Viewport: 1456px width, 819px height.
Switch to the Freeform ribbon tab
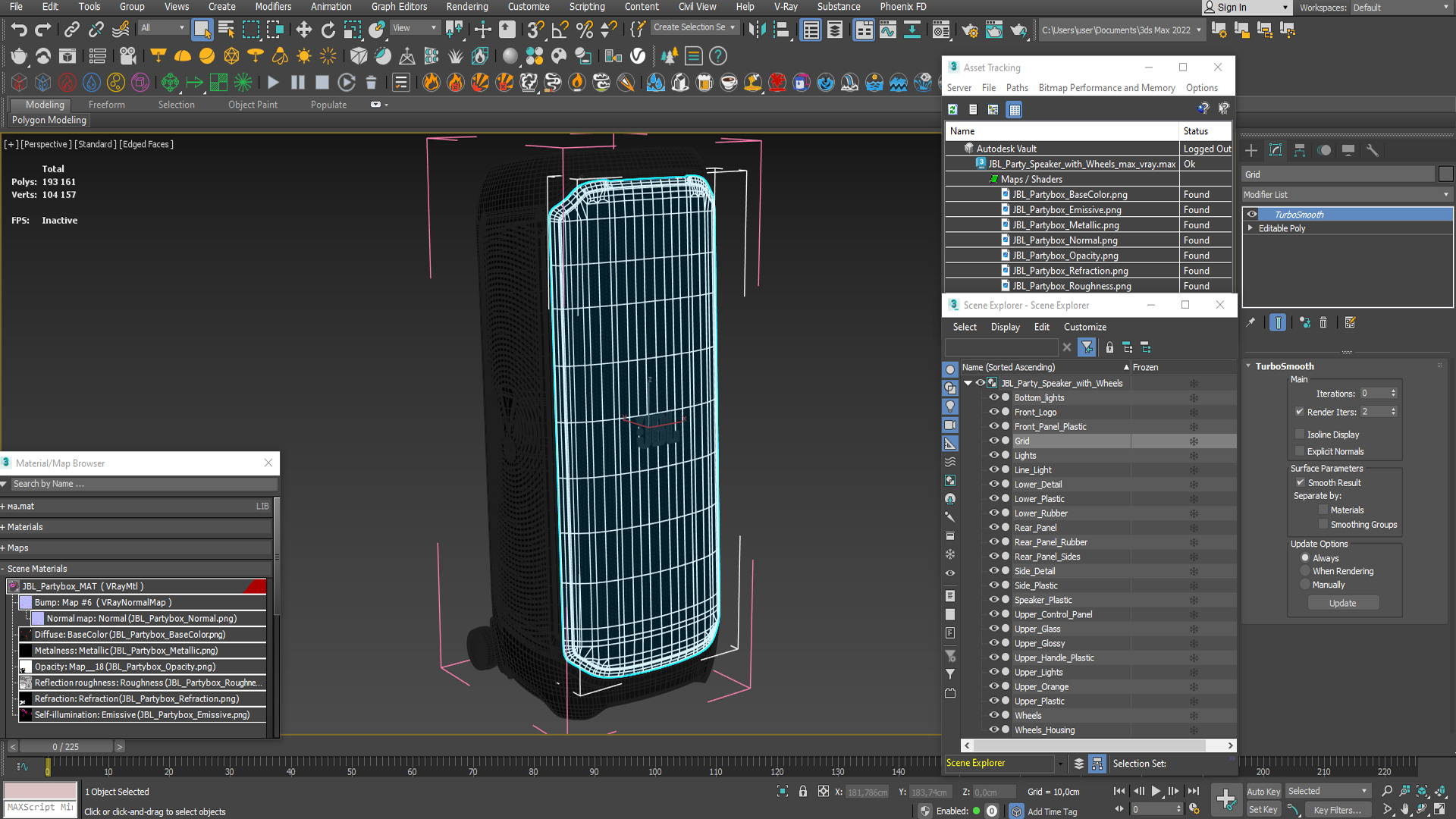point(106,105)
